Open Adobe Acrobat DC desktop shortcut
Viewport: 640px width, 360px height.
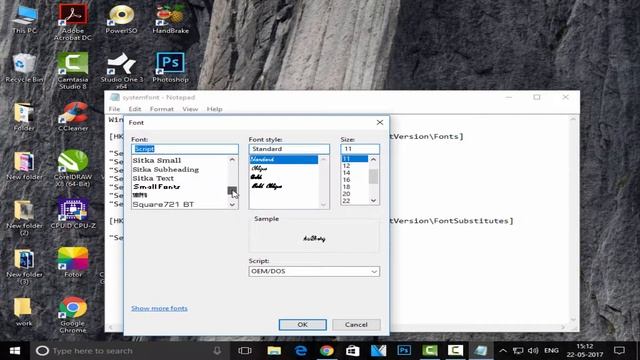coord(73,22)
